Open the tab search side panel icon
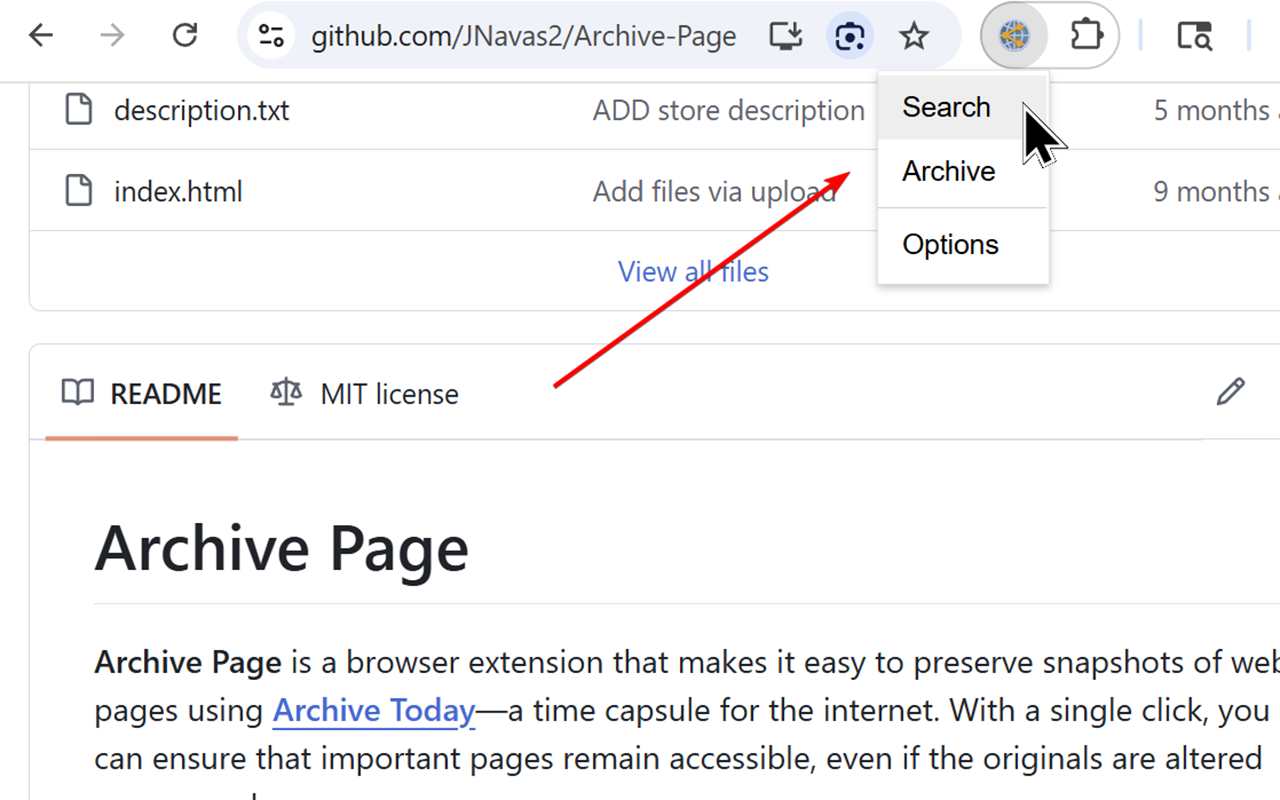The width and height of the screenshot is (1280, 800). coord(1194,37)
